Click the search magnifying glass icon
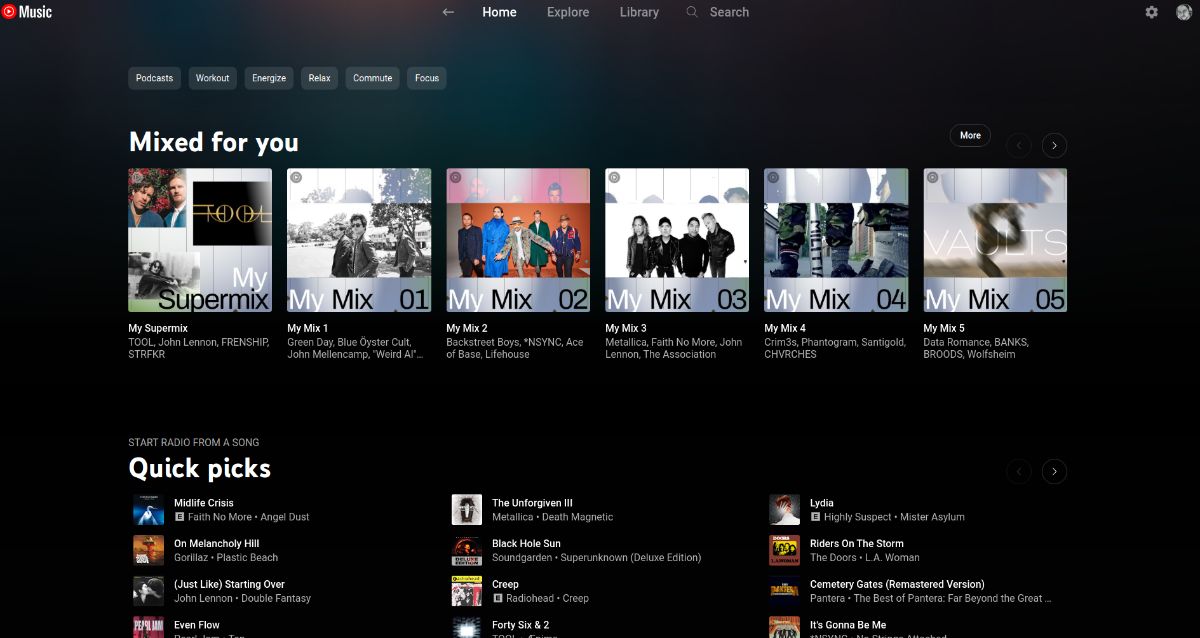The height and width of the screenshot is (638, 1200). (691, 12)
